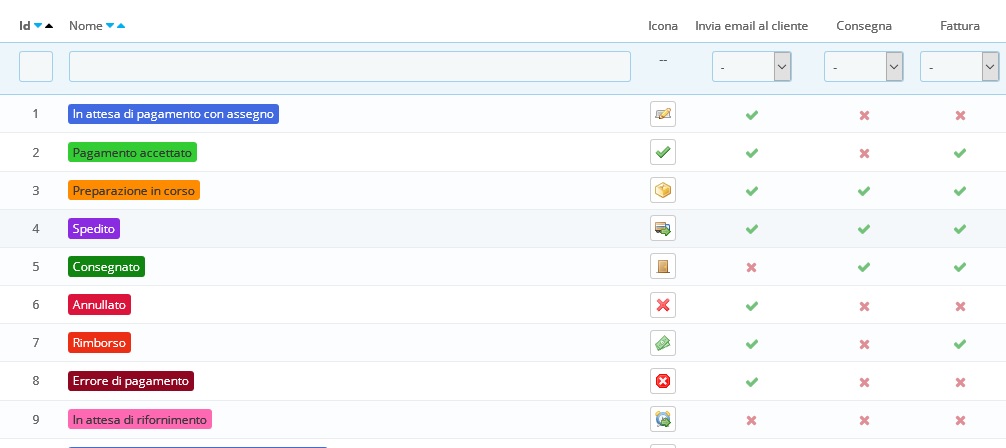Click the Invia email al cliente header
This screenshot has width=1006, height=448.
tap(752, 26)
